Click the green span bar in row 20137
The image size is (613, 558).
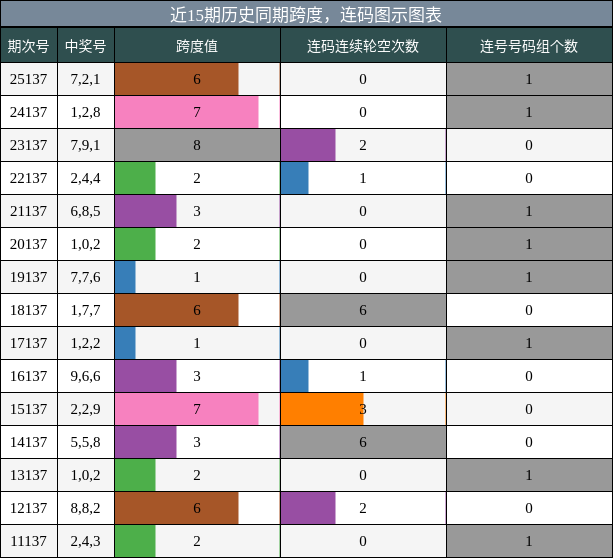[x=135, y=244]
